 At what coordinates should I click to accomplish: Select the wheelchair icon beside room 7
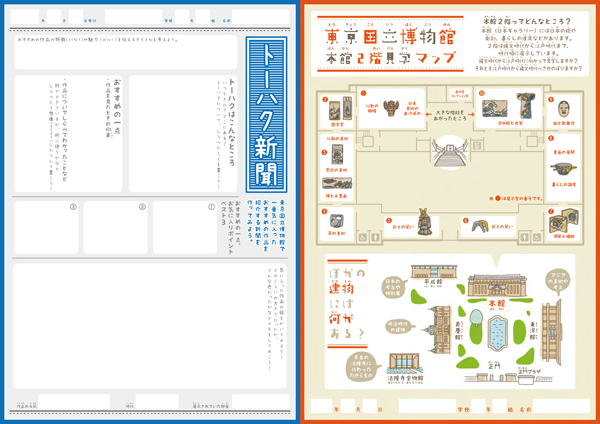tap(537, 238)
